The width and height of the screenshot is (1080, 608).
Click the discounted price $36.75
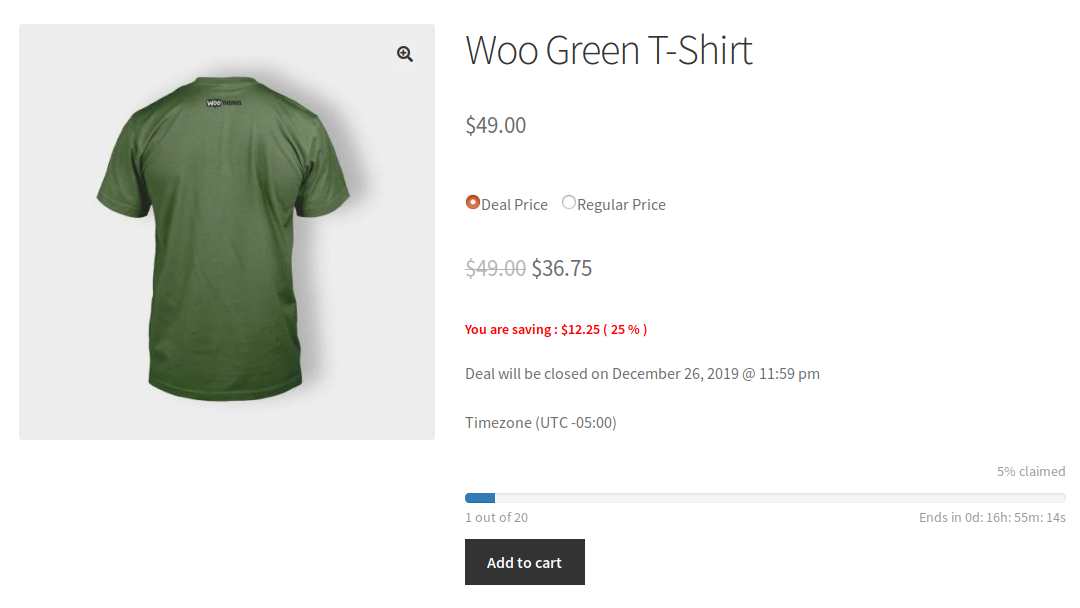(x=562, y=267)
